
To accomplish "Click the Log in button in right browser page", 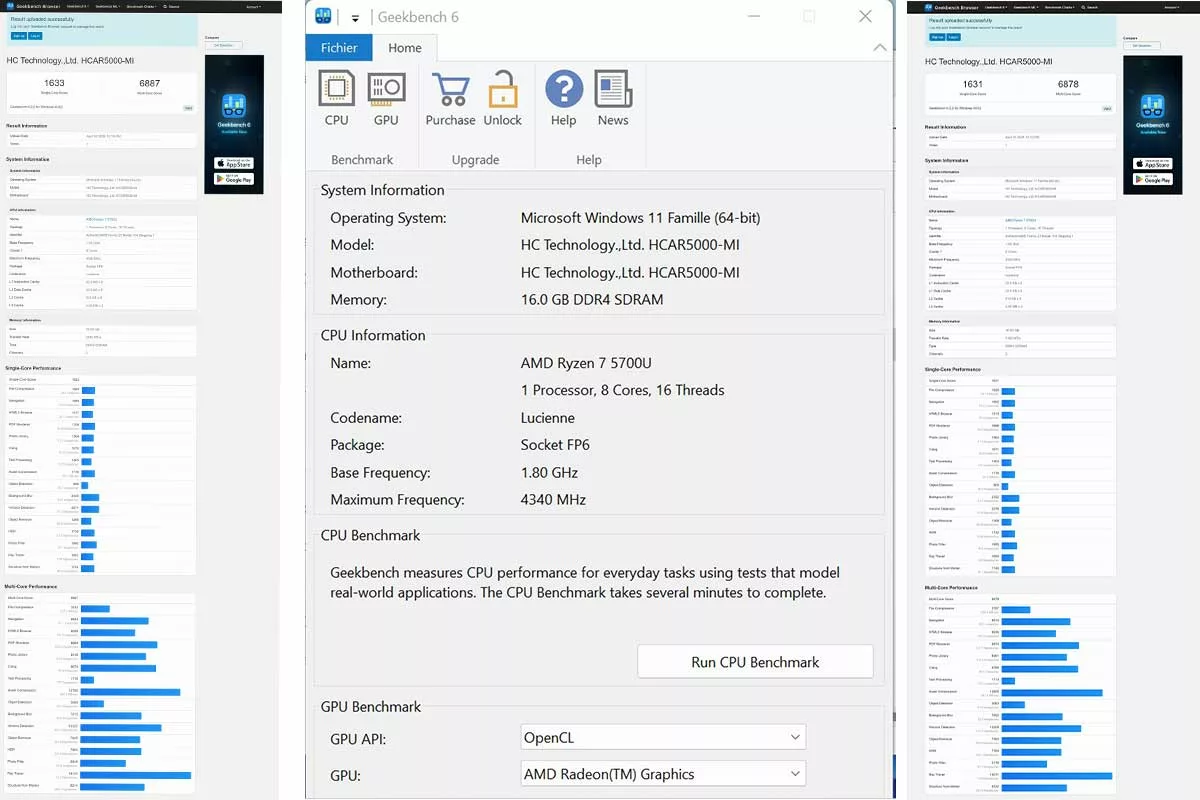I will coord(953,37).
